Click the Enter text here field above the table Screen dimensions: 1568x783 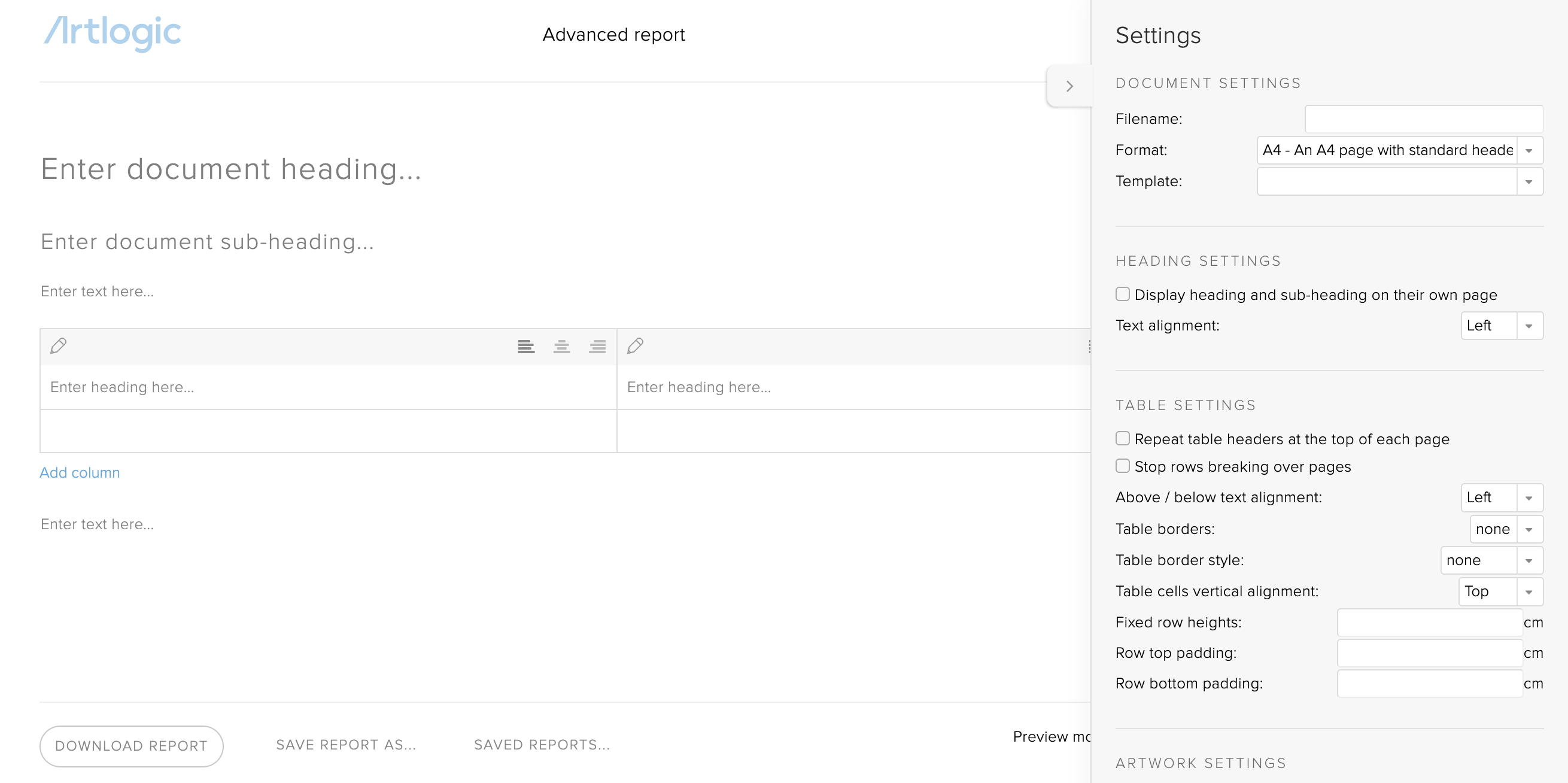tap(98, 292)
